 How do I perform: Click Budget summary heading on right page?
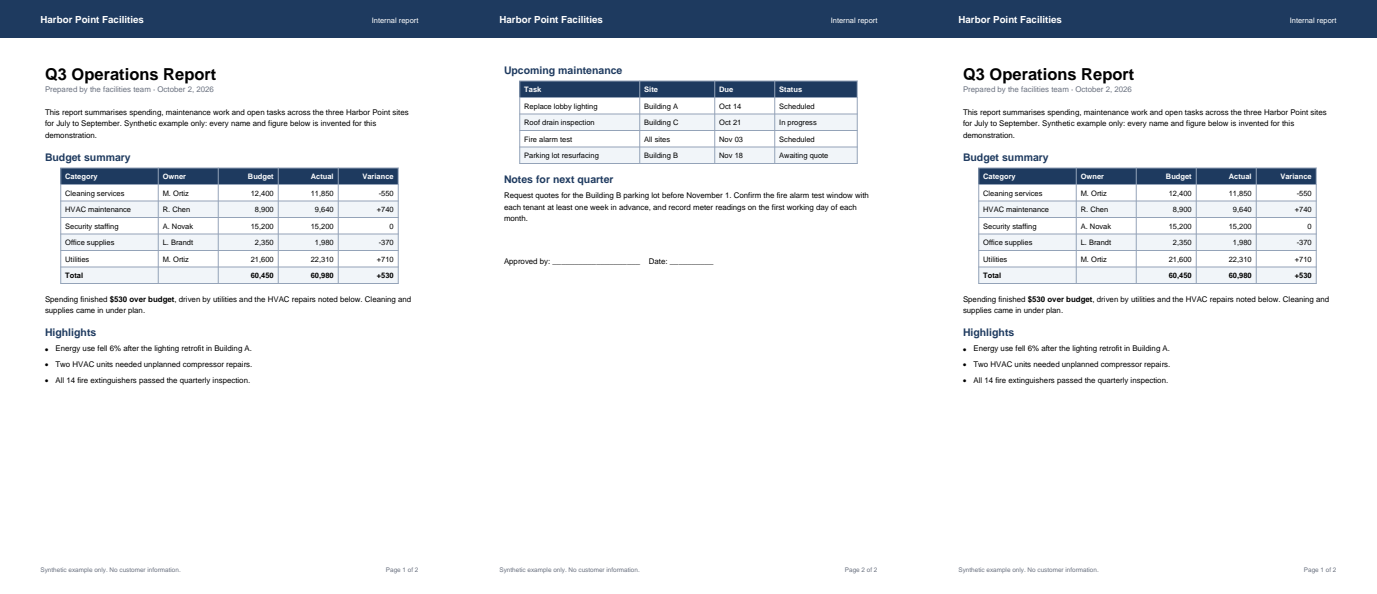point(1005,157)
